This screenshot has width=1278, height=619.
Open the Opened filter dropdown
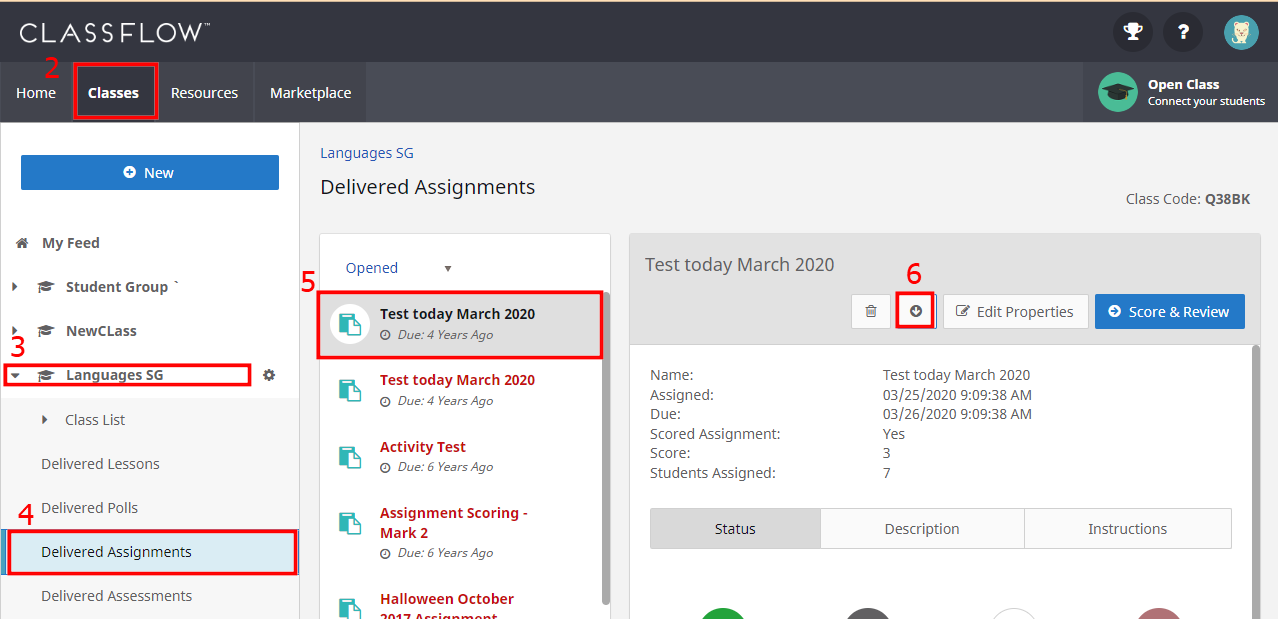click(397, 267)
